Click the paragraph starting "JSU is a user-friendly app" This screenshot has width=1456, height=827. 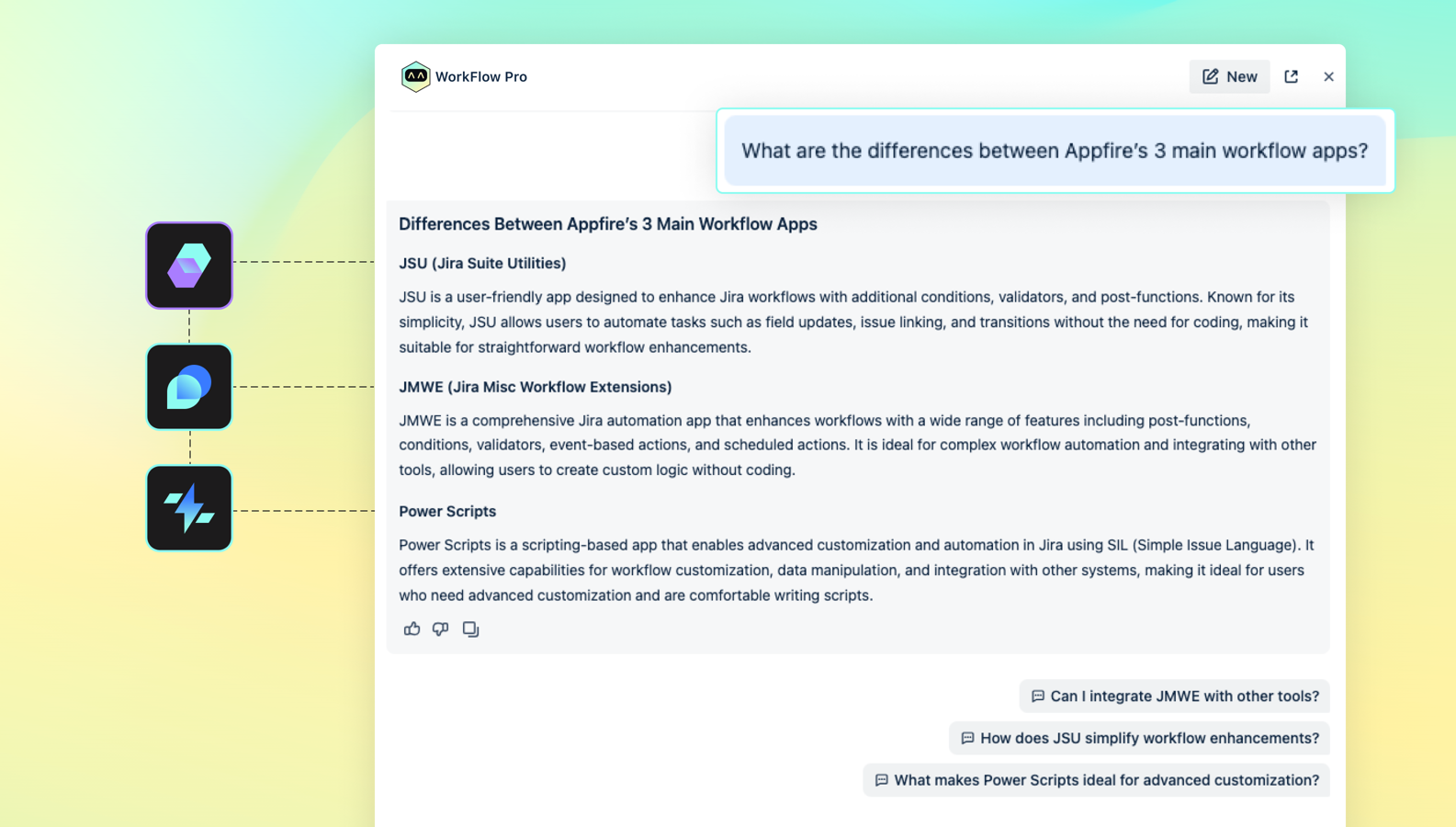tap(853, 323)
